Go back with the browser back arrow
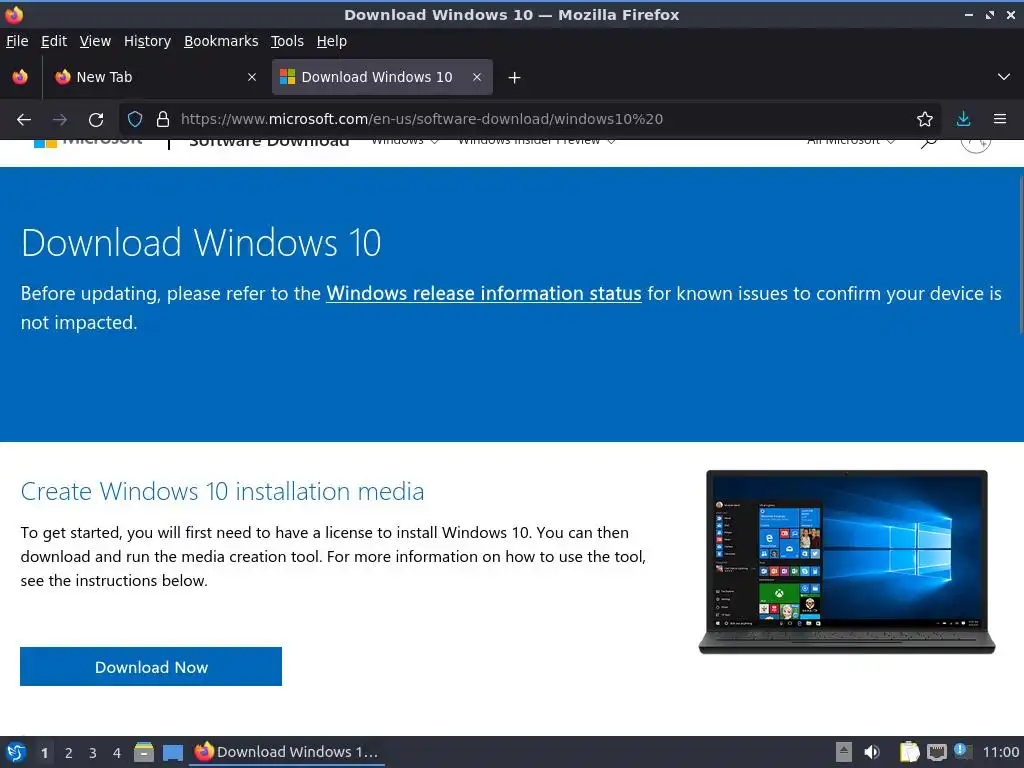Image resolution: width=1024 pixels, height=768 pixels. pyautogui.click(x=24, y=120)
